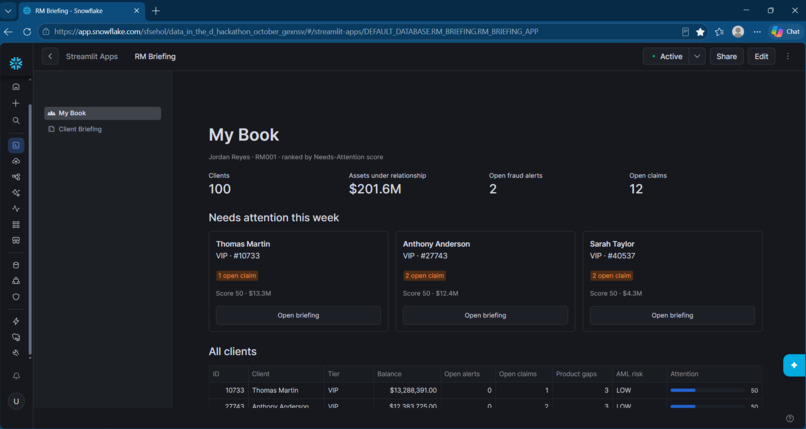The height and width of the screenshot is (429, 806).
Task: Click the back chevron beside Streamlit Apps
Action: (x=50, y=57)
